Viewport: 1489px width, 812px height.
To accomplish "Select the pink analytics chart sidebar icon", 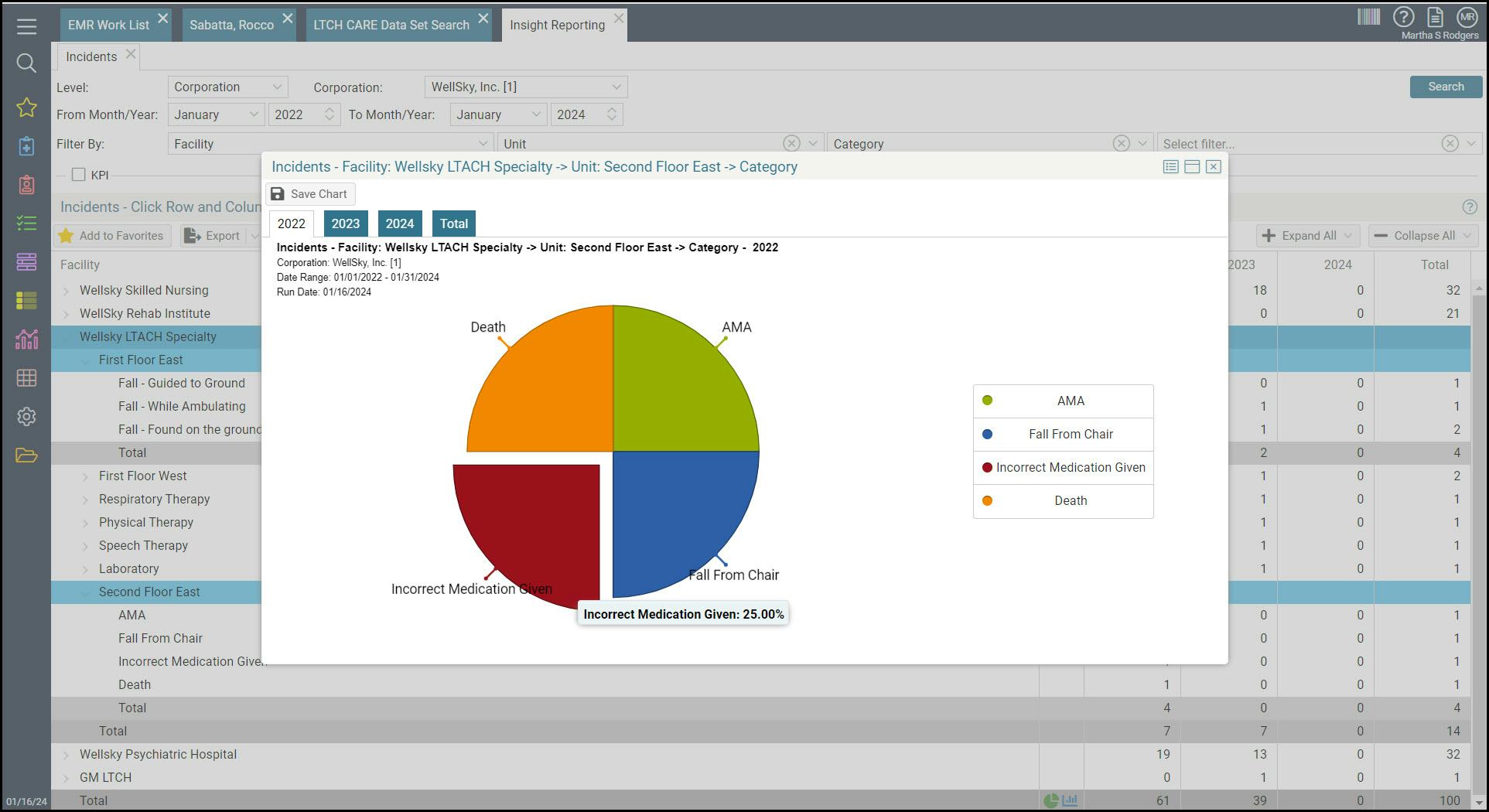I will [26, 339].
